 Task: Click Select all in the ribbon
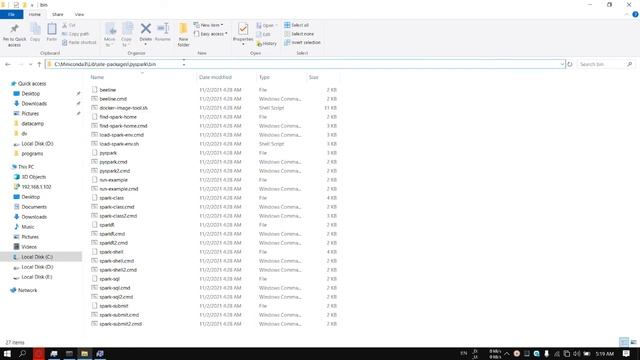296,25
